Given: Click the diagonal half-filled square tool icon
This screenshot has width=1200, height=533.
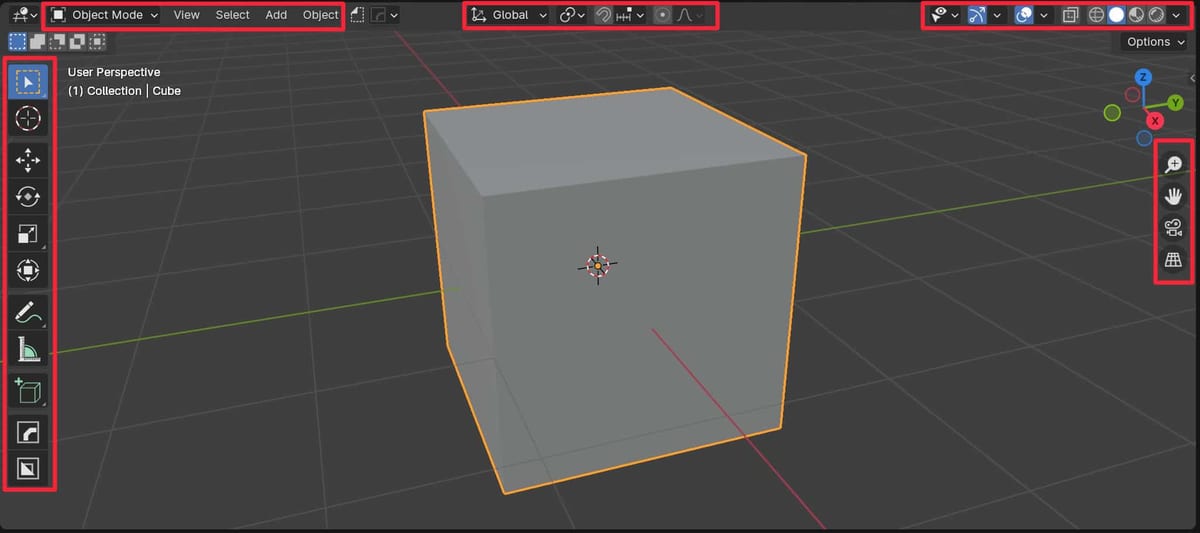Looking at the screenshot, I should pyautogui.click(x=29, y=469).
